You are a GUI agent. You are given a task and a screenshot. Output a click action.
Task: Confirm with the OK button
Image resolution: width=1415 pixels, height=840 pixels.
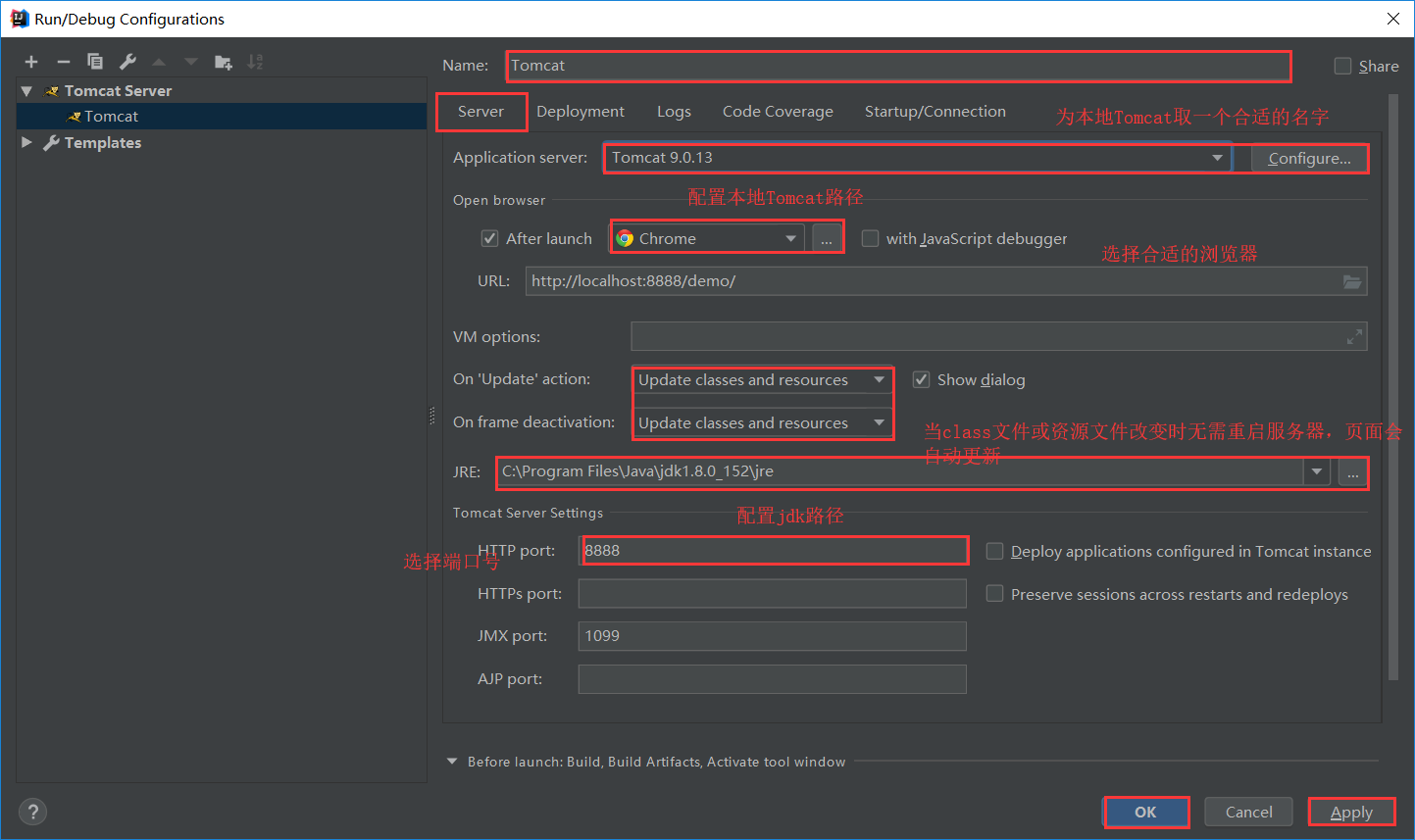(x=1145, y=812)
